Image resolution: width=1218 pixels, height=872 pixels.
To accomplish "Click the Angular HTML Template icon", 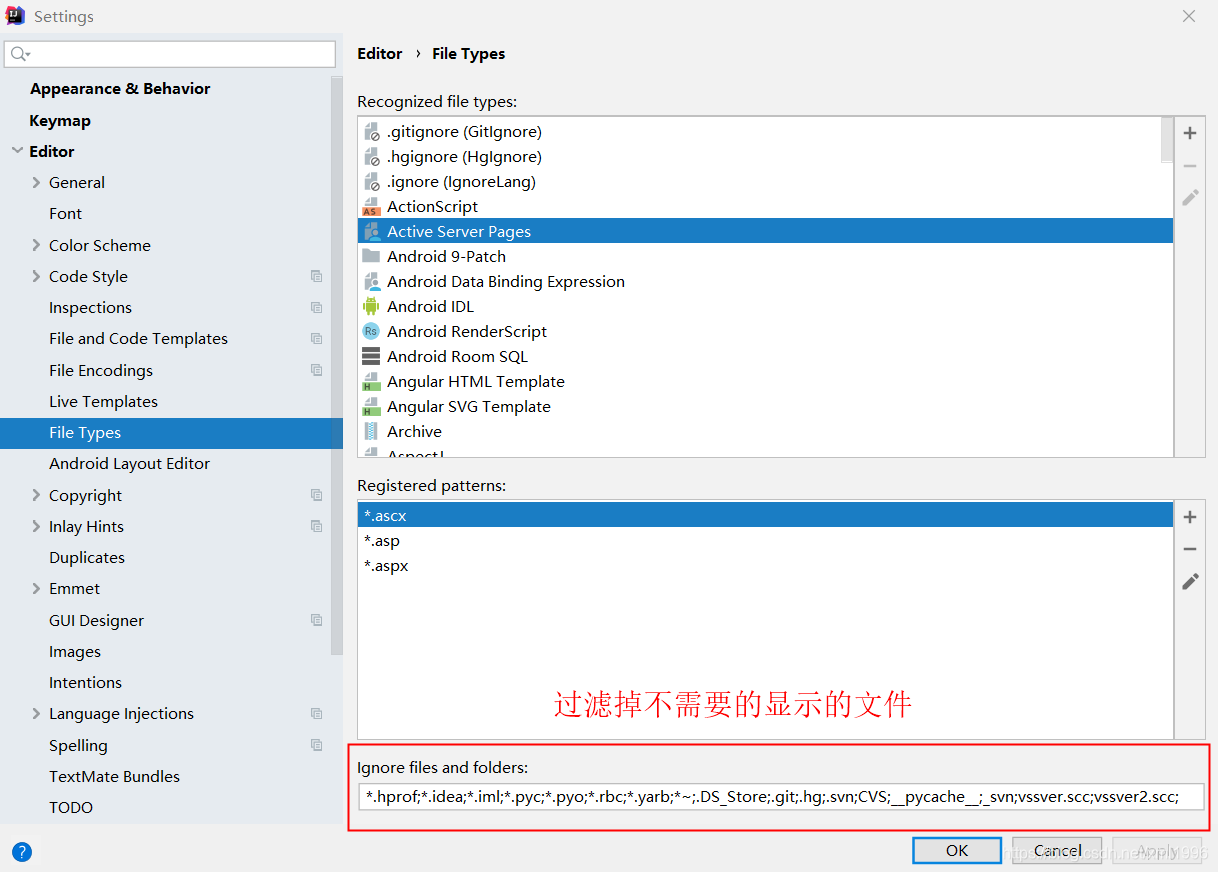I will 371,381.
